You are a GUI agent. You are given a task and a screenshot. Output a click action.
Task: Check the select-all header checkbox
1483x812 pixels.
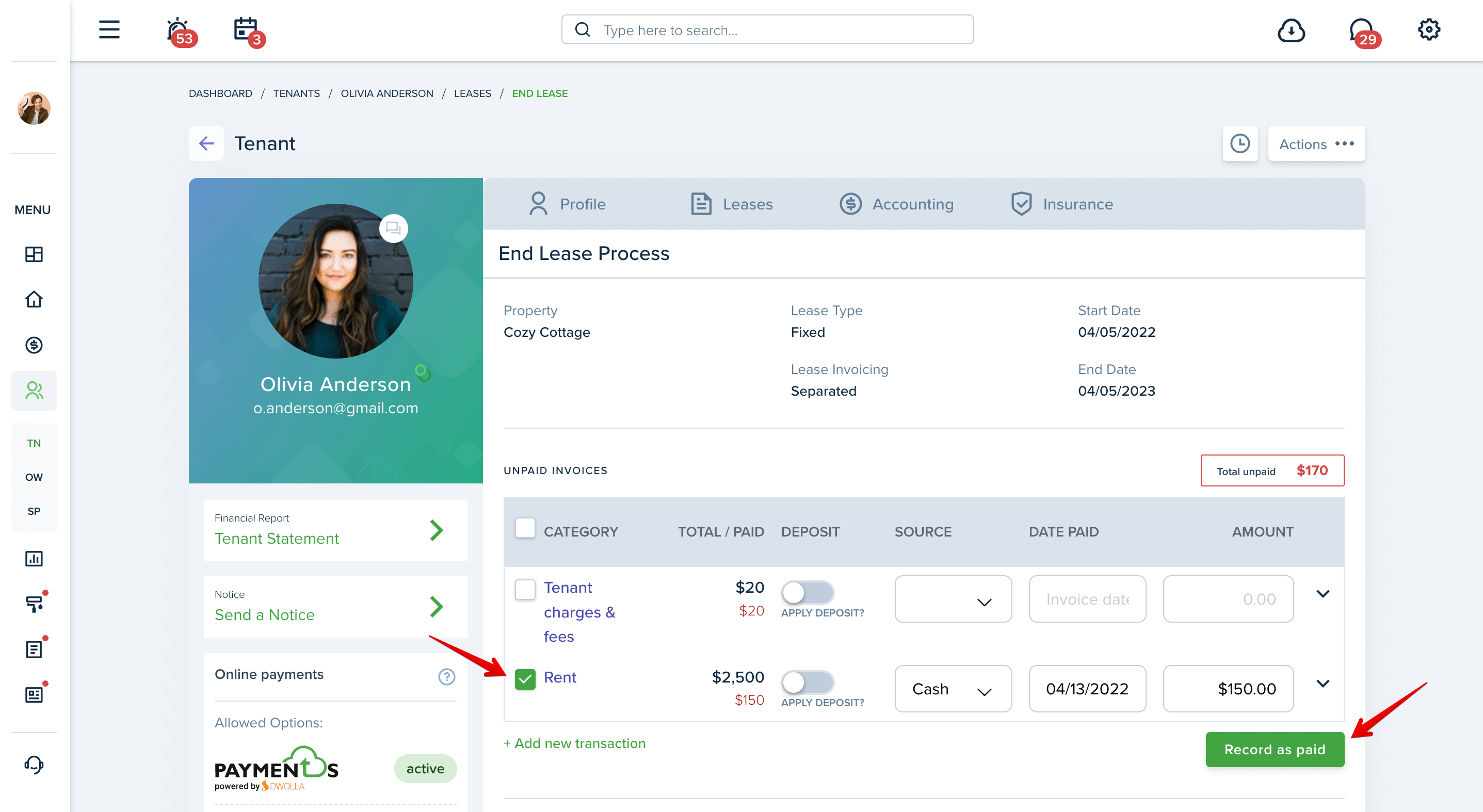coord(524,528)
